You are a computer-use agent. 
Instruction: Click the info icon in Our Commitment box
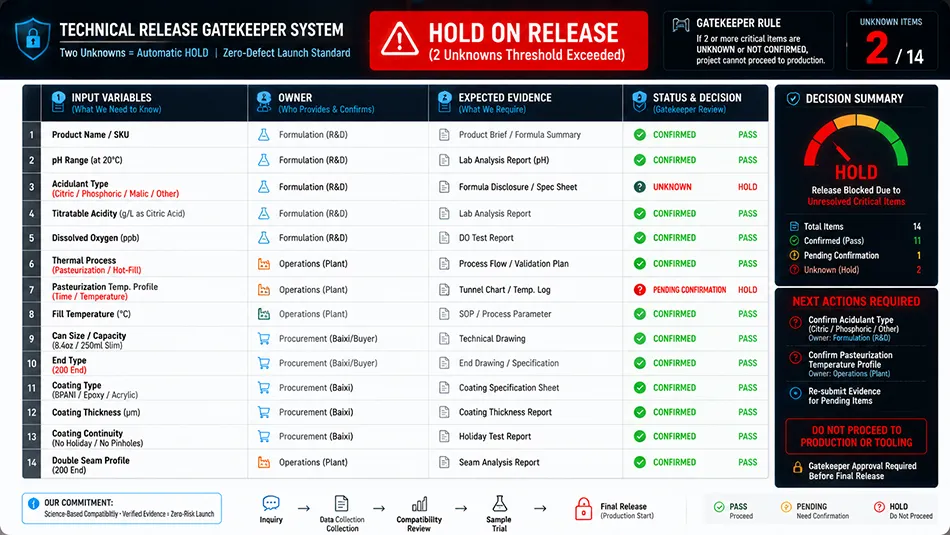tap(34, 503)
